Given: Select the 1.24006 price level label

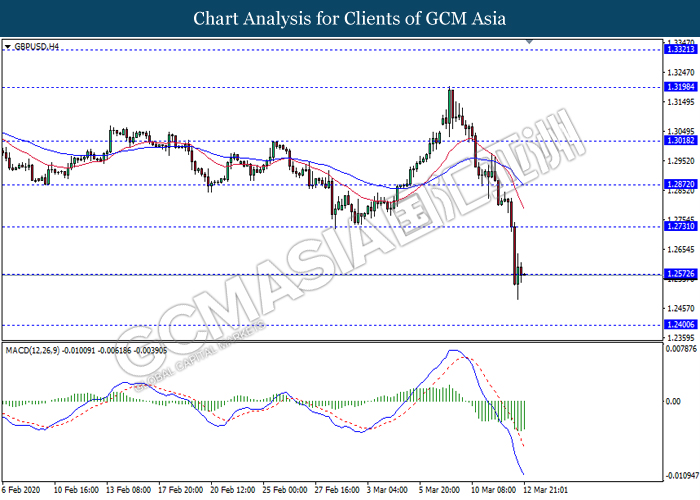Looking at the screenshot, I should (x=681, y=325).
